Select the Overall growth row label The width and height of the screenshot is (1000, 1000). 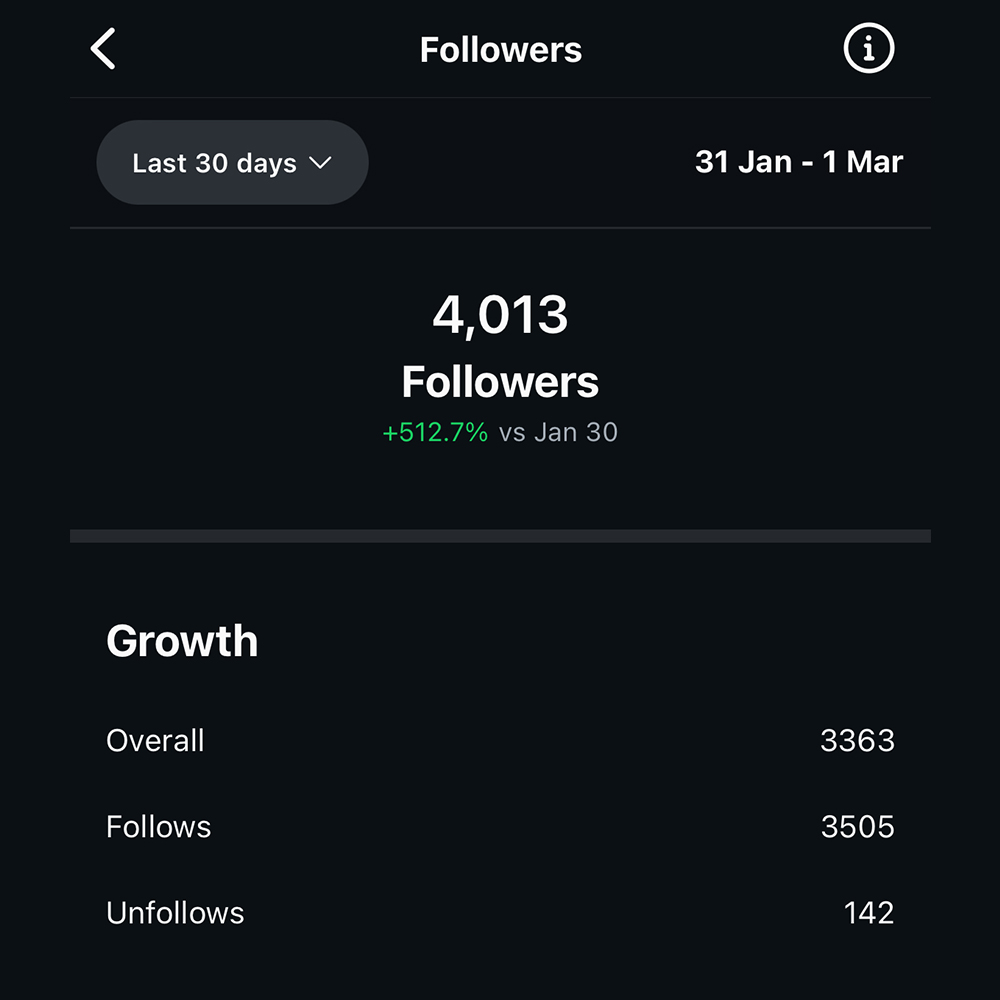click(155, 741)
